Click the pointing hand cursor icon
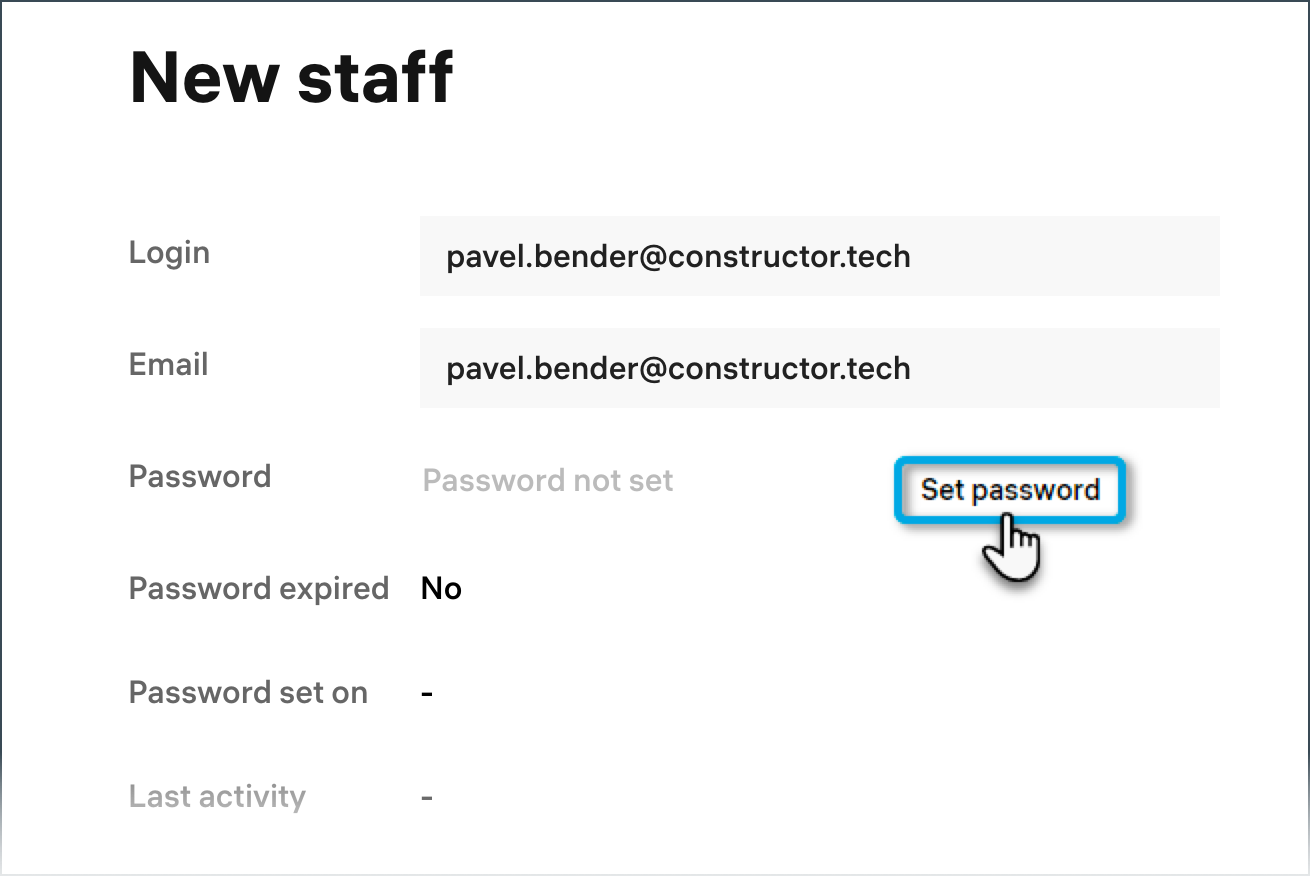The height and width of the screenshot is (876, 1310). coord(1012,546)
